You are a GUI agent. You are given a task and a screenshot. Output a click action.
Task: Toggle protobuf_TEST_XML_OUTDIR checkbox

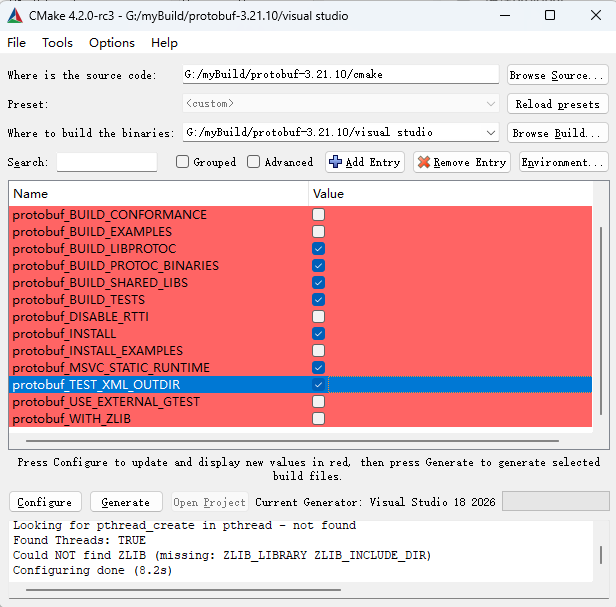coord(318,384)
